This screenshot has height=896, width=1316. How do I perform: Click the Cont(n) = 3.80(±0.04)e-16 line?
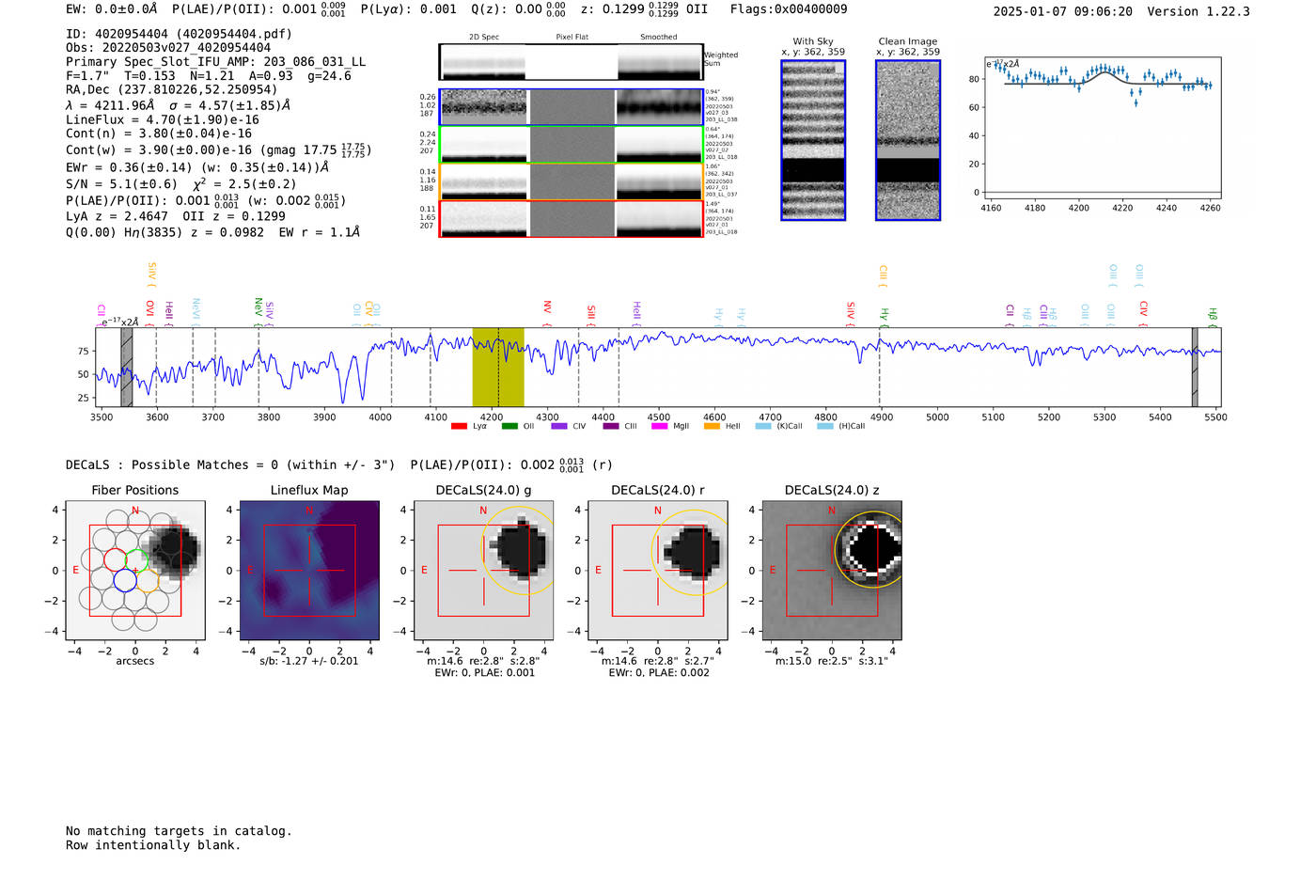159,134
